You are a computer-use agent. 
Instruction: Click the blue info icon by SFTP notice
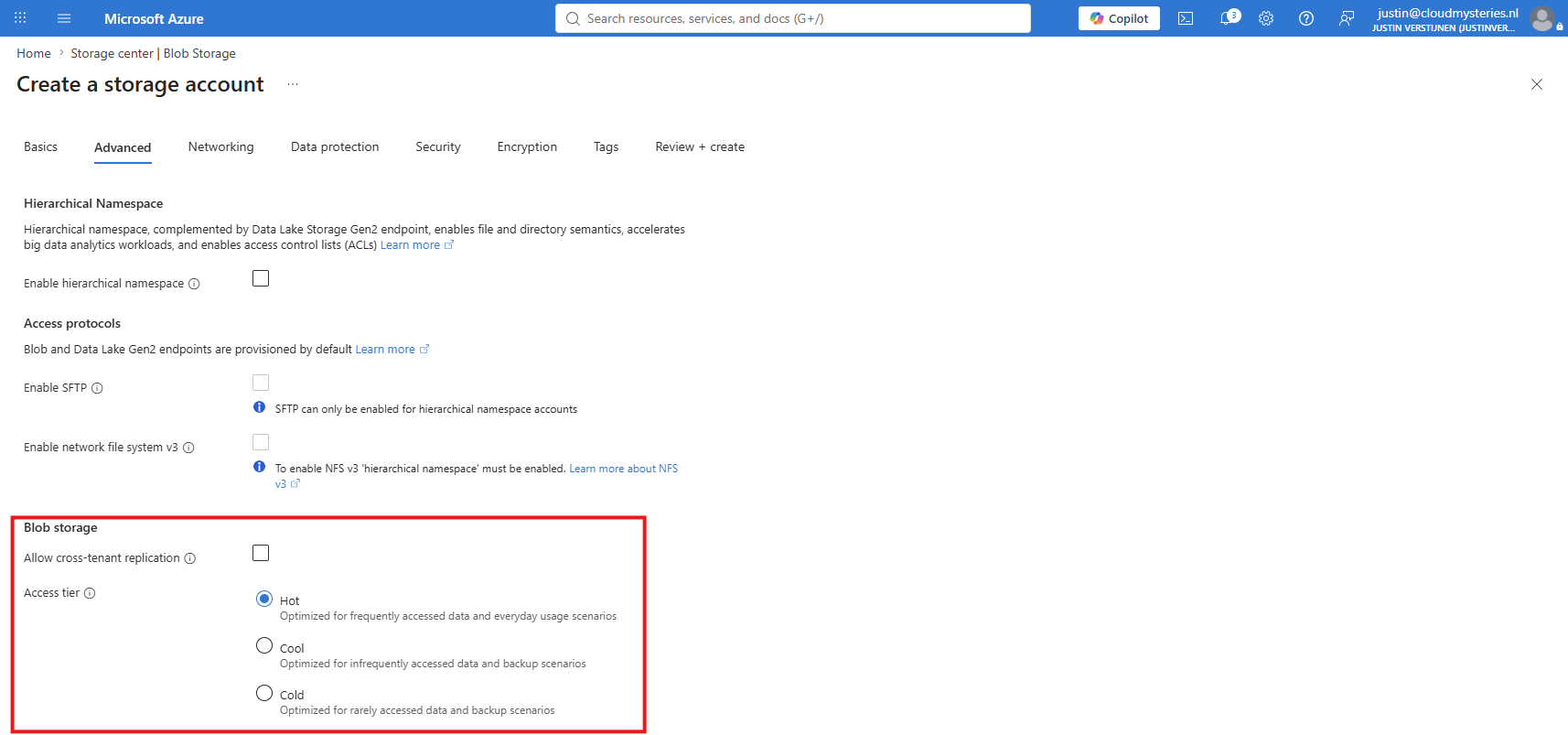pyautogui.click(x=260, y=407)
